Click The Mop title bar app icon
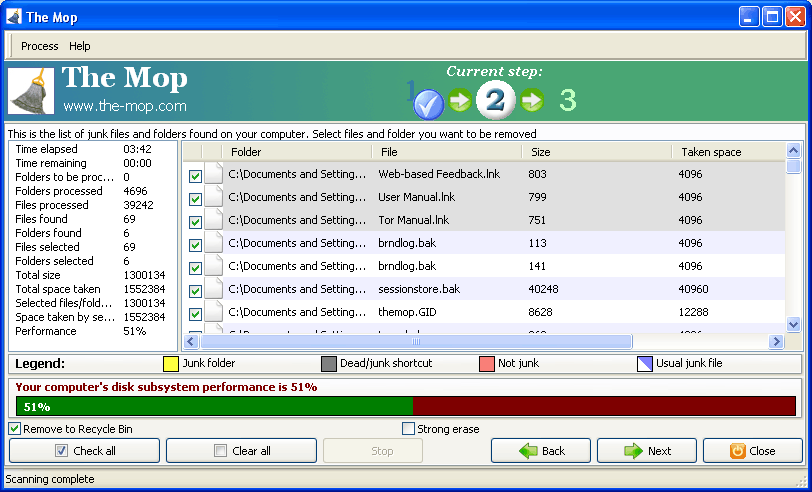The height and width of the screenshot is (492, 812). (x=14, y=17)
